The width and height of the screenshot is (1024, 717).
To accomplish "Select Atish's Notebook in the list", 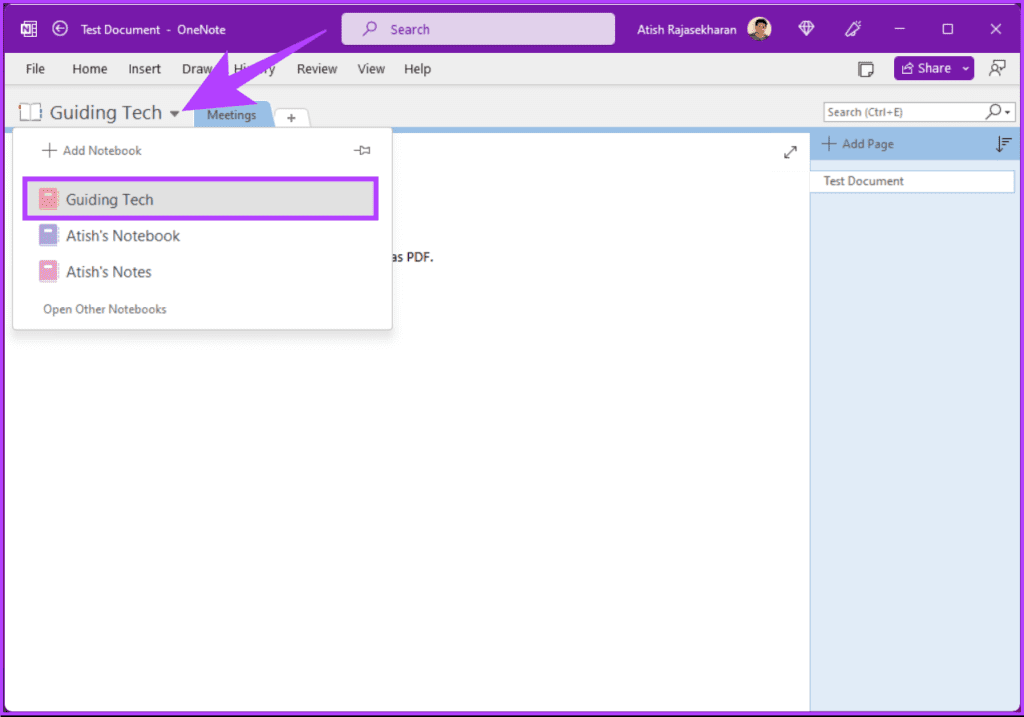I will [200, 235].
